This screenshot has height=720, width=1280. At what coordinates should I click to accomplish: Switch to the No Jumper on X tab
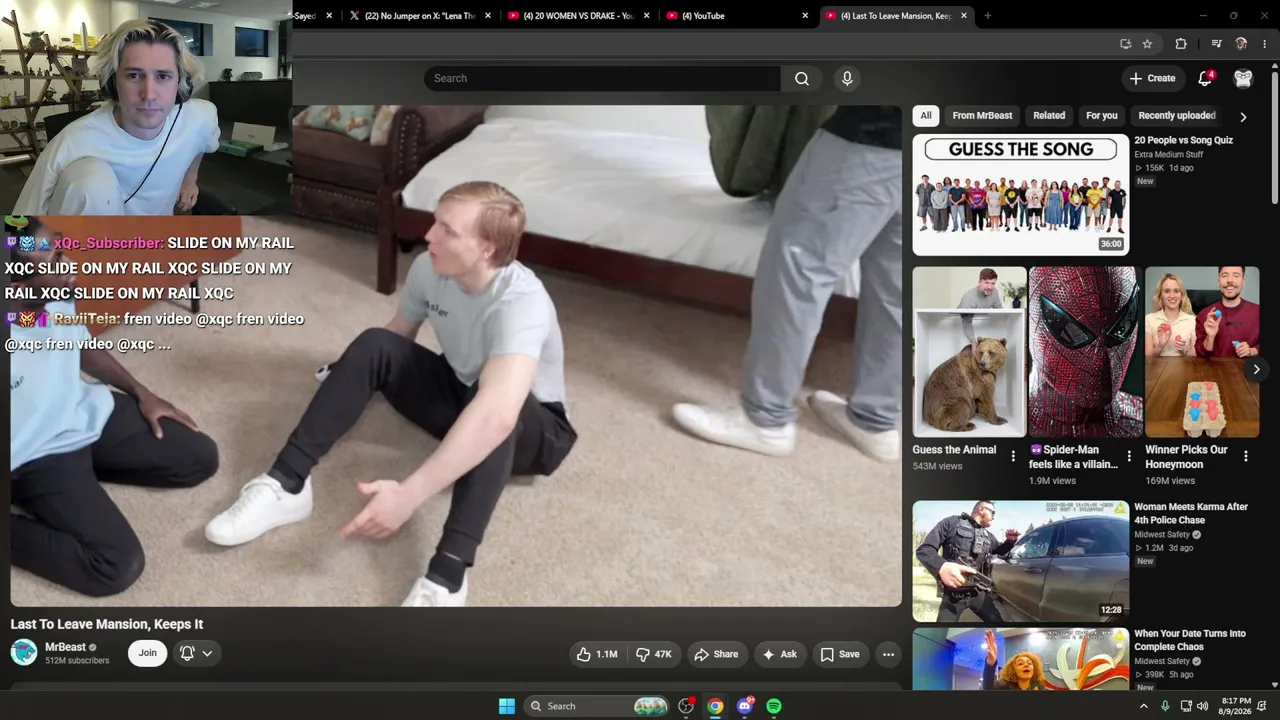click(x=421, y=16)
